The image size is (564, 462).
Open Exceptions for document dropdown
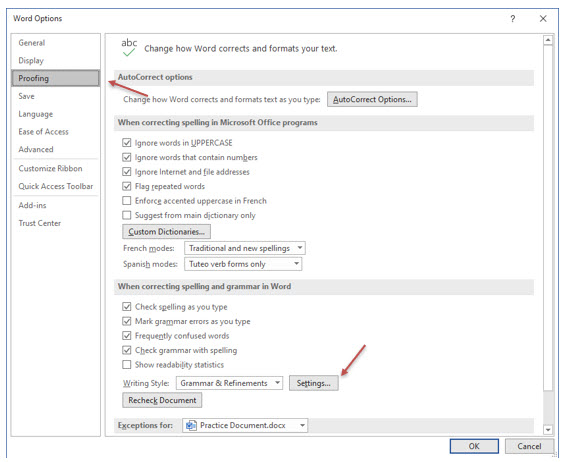[x=245, y=425]
